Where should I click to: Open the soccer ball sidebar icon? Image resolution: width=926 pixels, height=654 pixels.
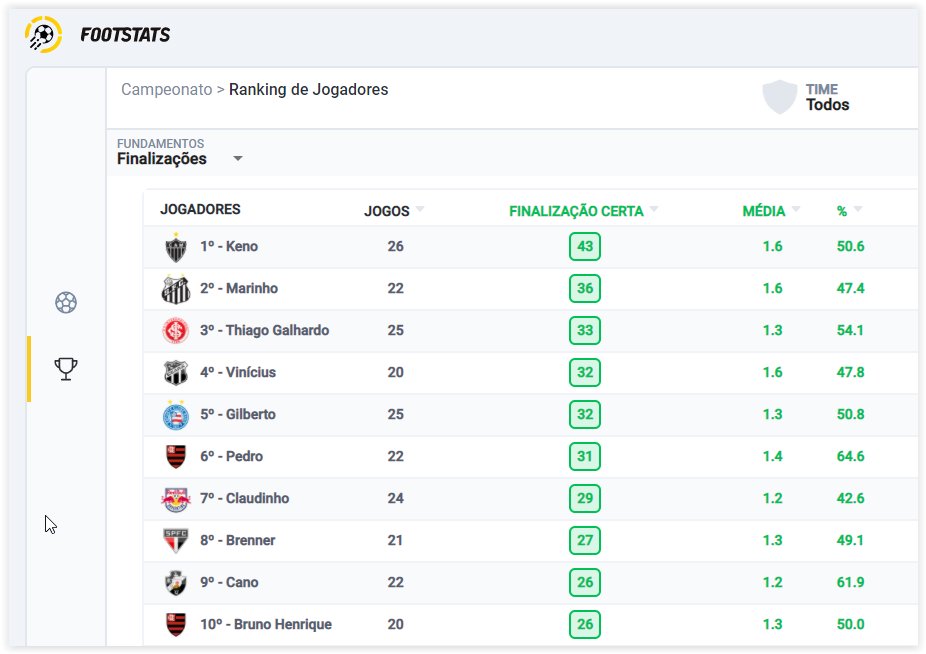coord(66,302)
